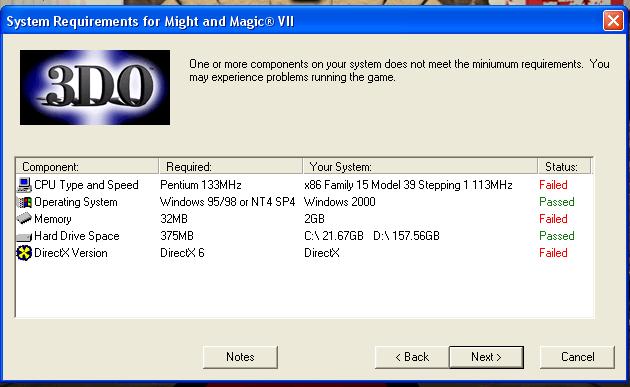Click the 2GB system memory value
The width and height of the screenshot is (630, 387).
314,219
